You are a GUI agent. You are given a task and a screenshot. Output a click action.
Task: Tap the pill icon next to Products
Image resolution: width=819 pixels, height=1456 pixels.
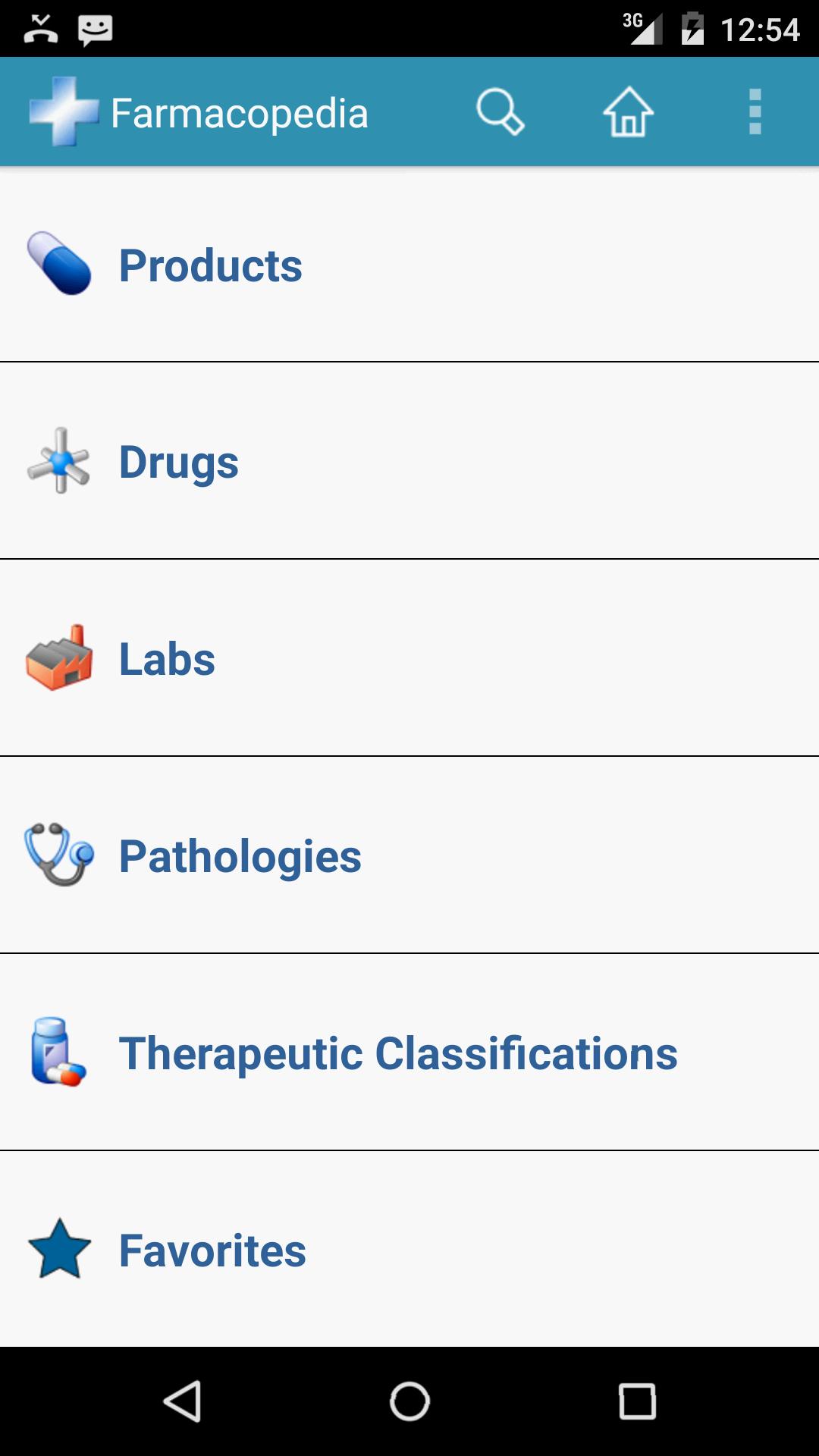(x=59, y=264)
